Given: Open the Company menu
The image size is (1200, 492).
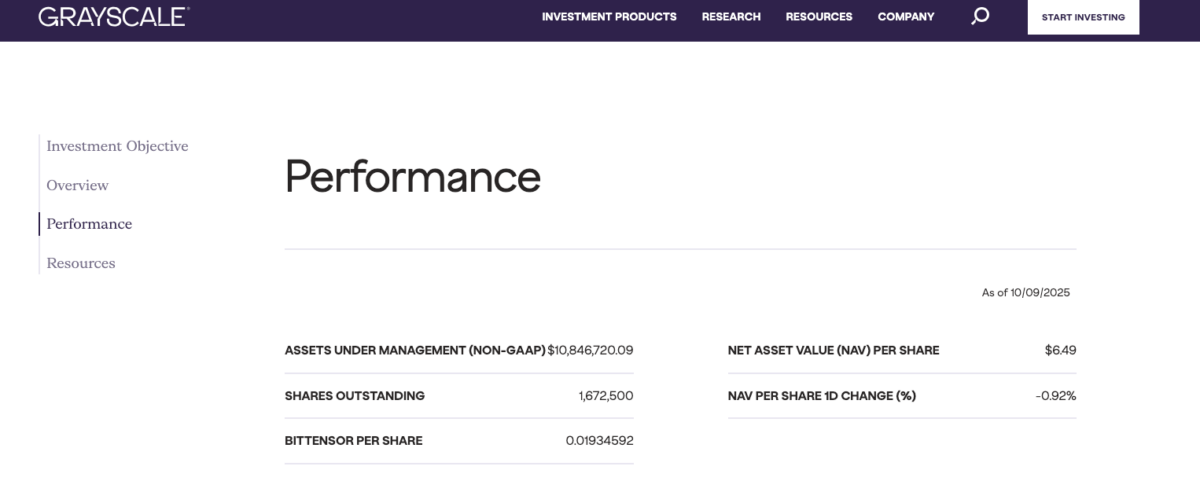Looking at the screenshot, I should [x=906, y=17].
